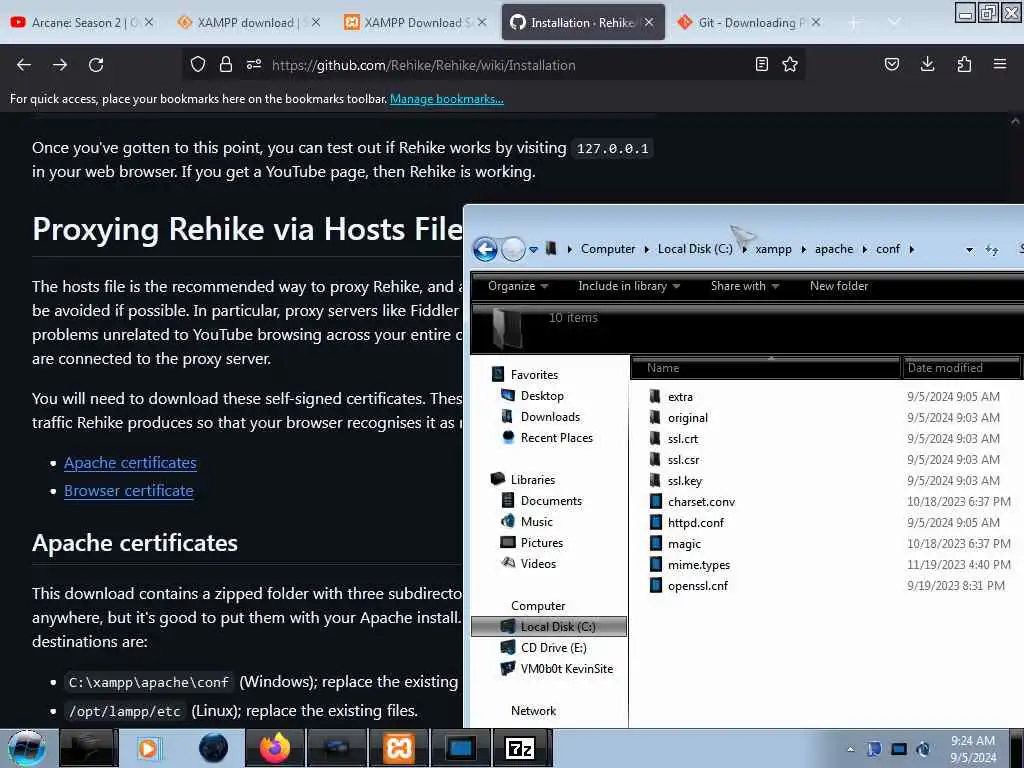Select Videos library
1024x768 pixels.
coord(538,564)
